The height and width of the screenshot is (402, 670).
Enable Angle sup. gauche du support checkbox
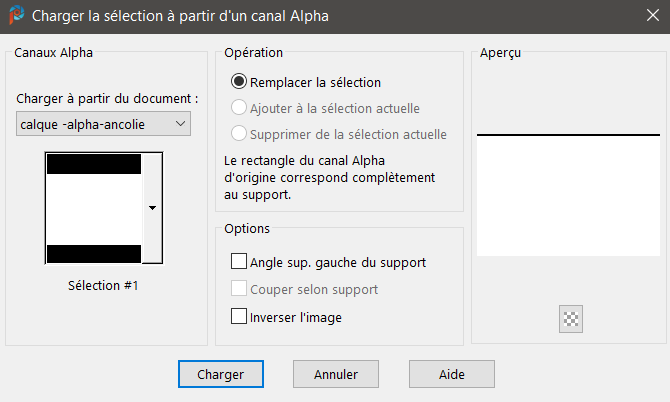click(239, 262)
